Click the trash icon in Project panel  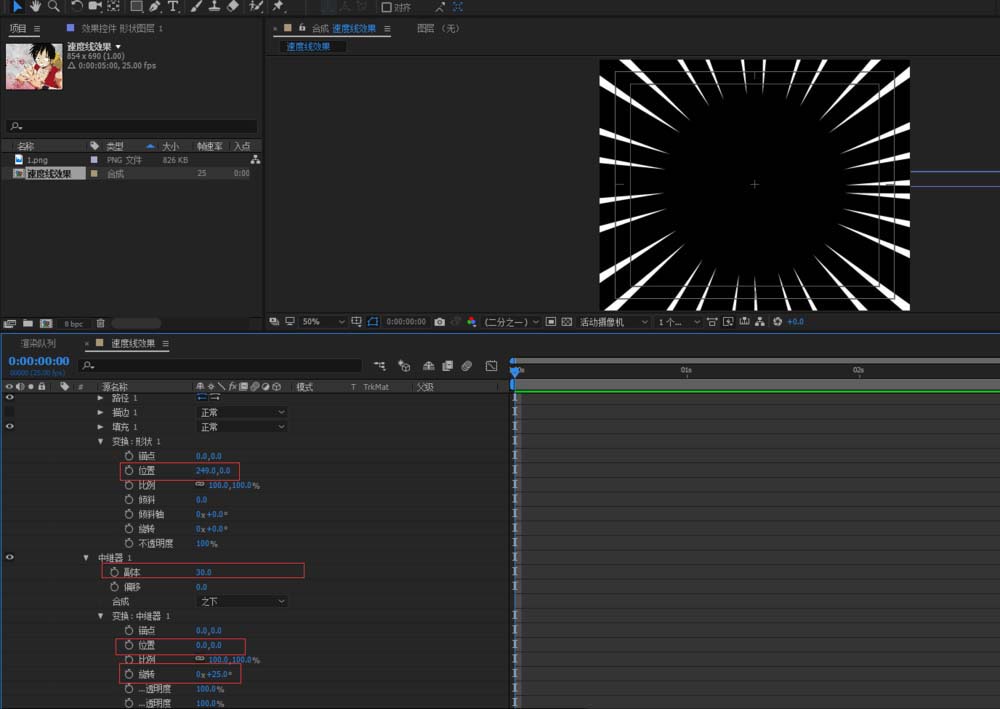click(x=100, y=323)
